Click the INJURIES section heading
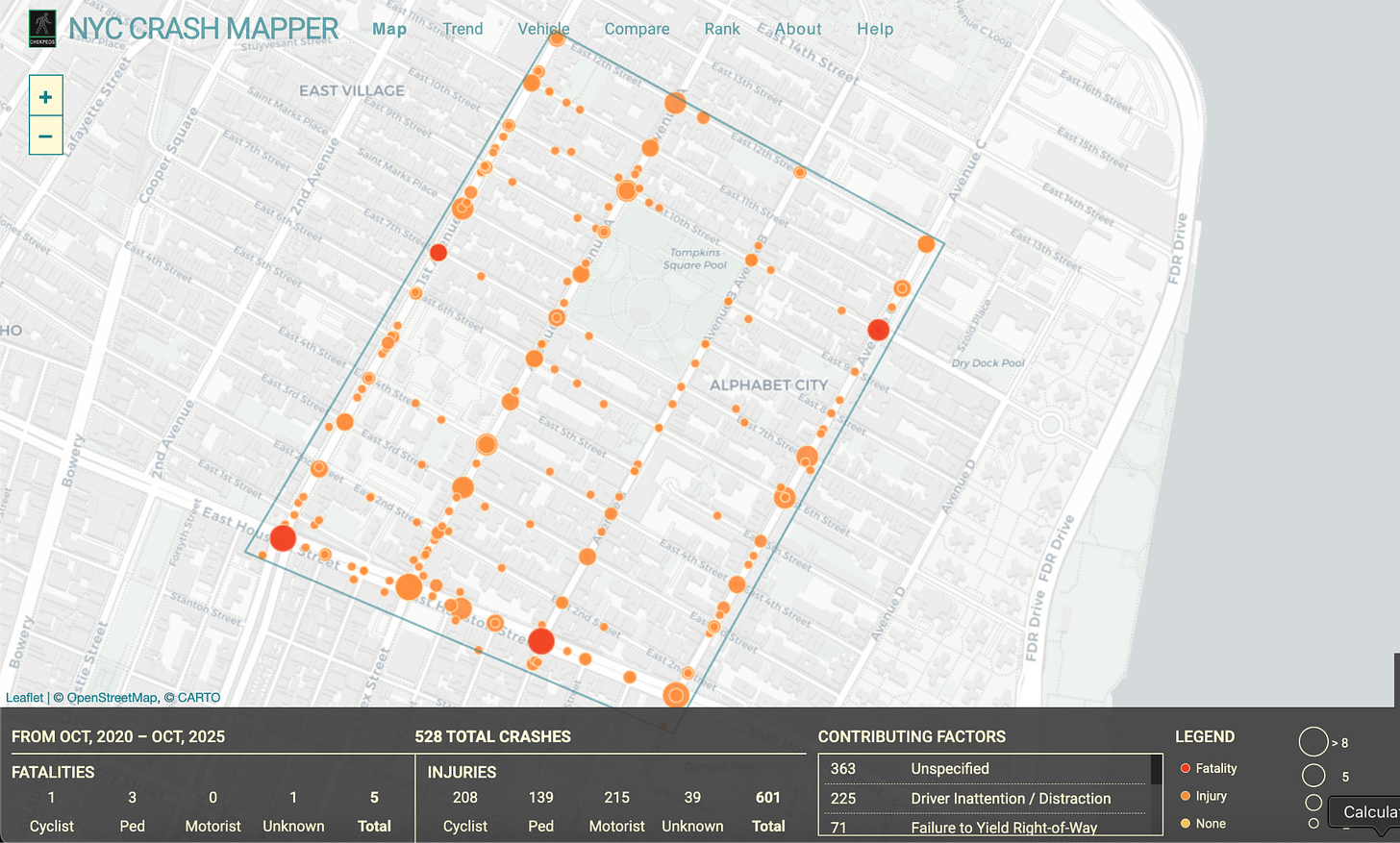Screen dimensions: 1400x843 click(x=462, y=772)
